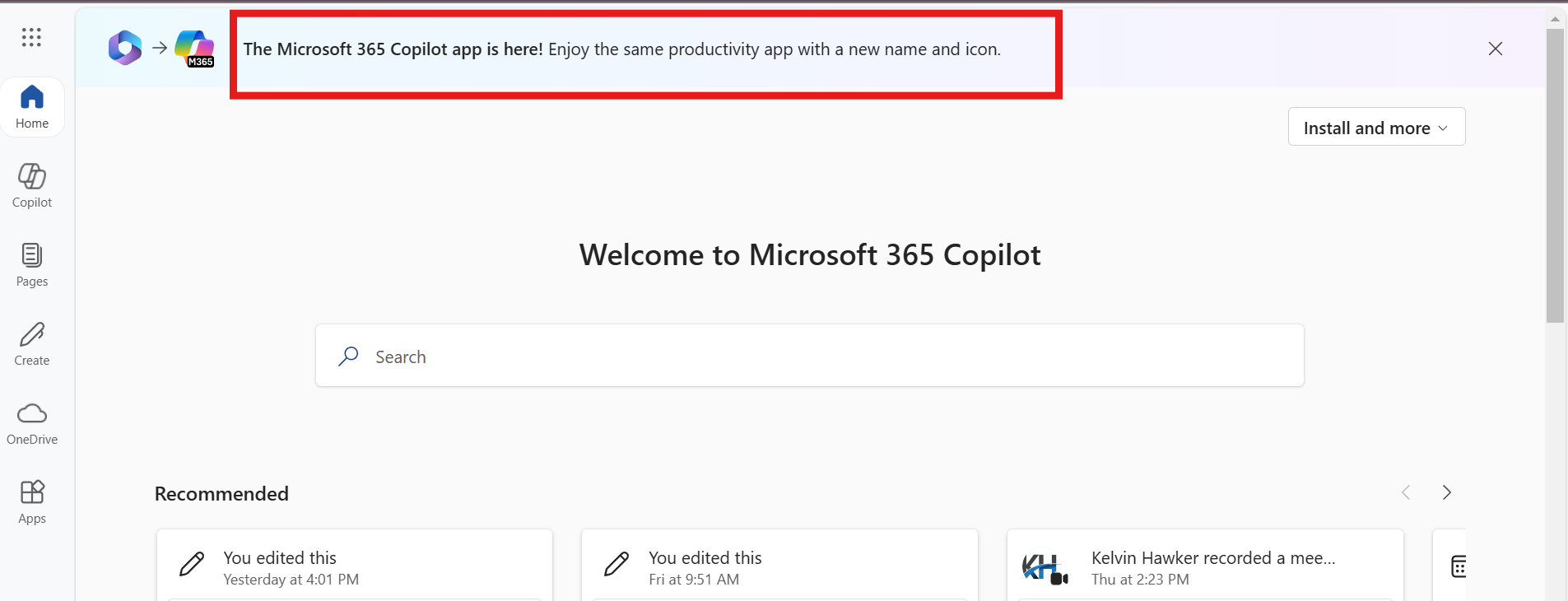
Task: Click the scrollbar up arrow
Action: 1555,18
